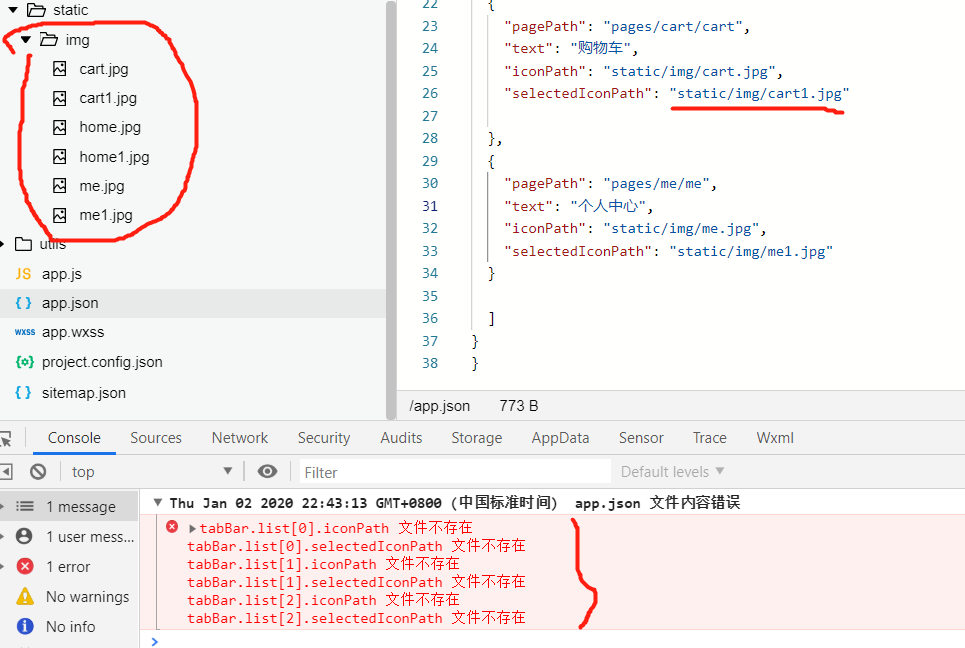The height and width of the screenshot is (648, 965).
Task: Click the console prompt chevron
Action: pos(154,642)
